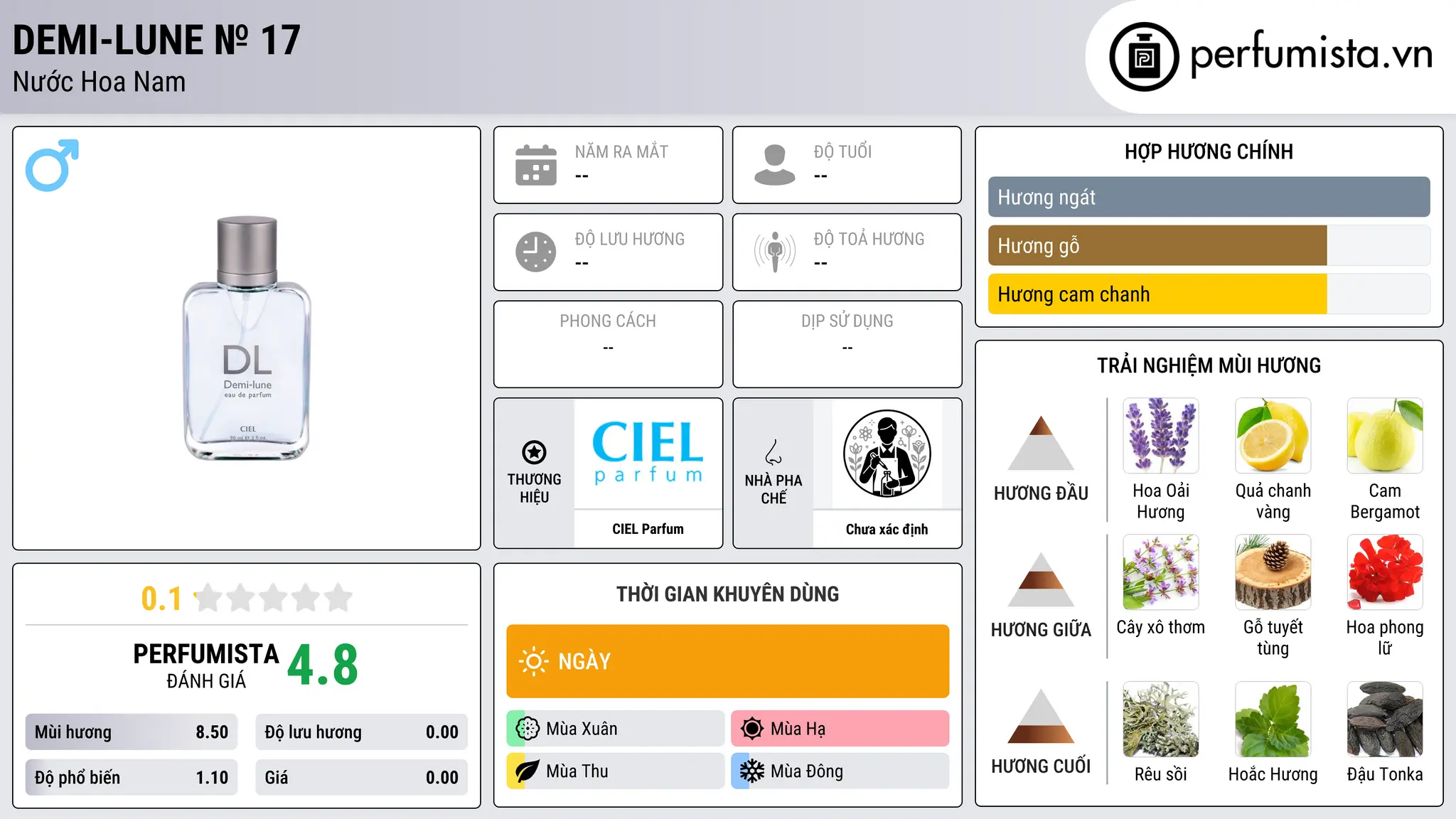Viewport: 1456px width, 819px height.
Task: Click the calendar icon for launch year
Action: point(536,165)
